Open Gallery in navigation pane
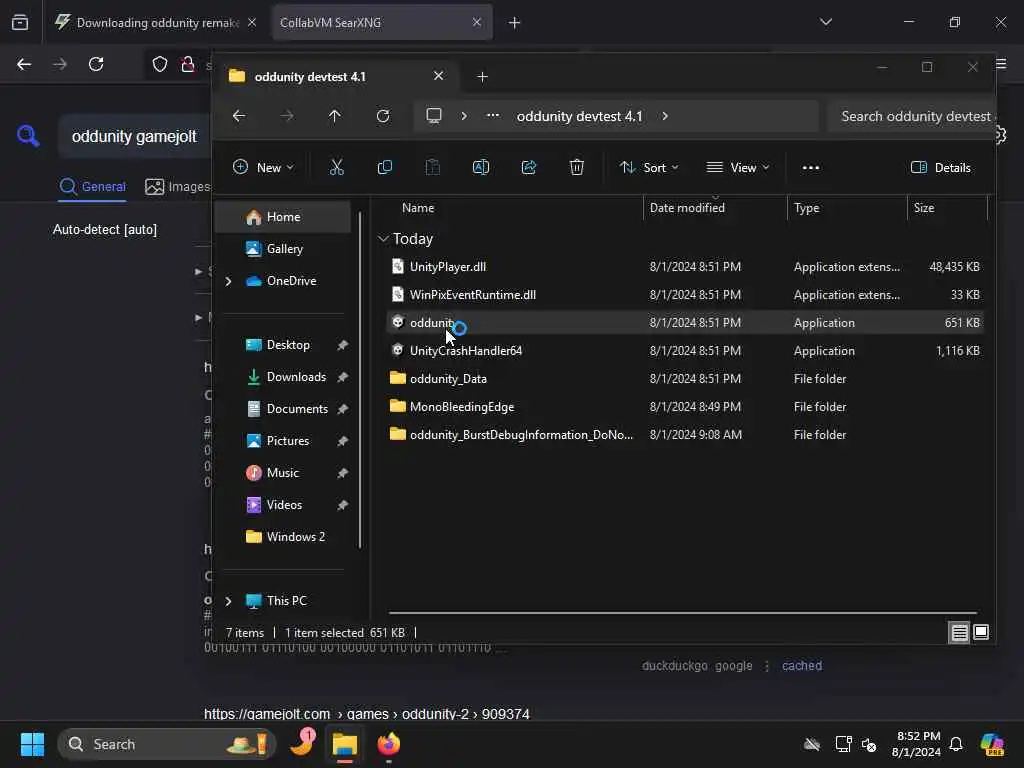The height and width of the screenshot is (768, 1024). (x=283, y=249)
